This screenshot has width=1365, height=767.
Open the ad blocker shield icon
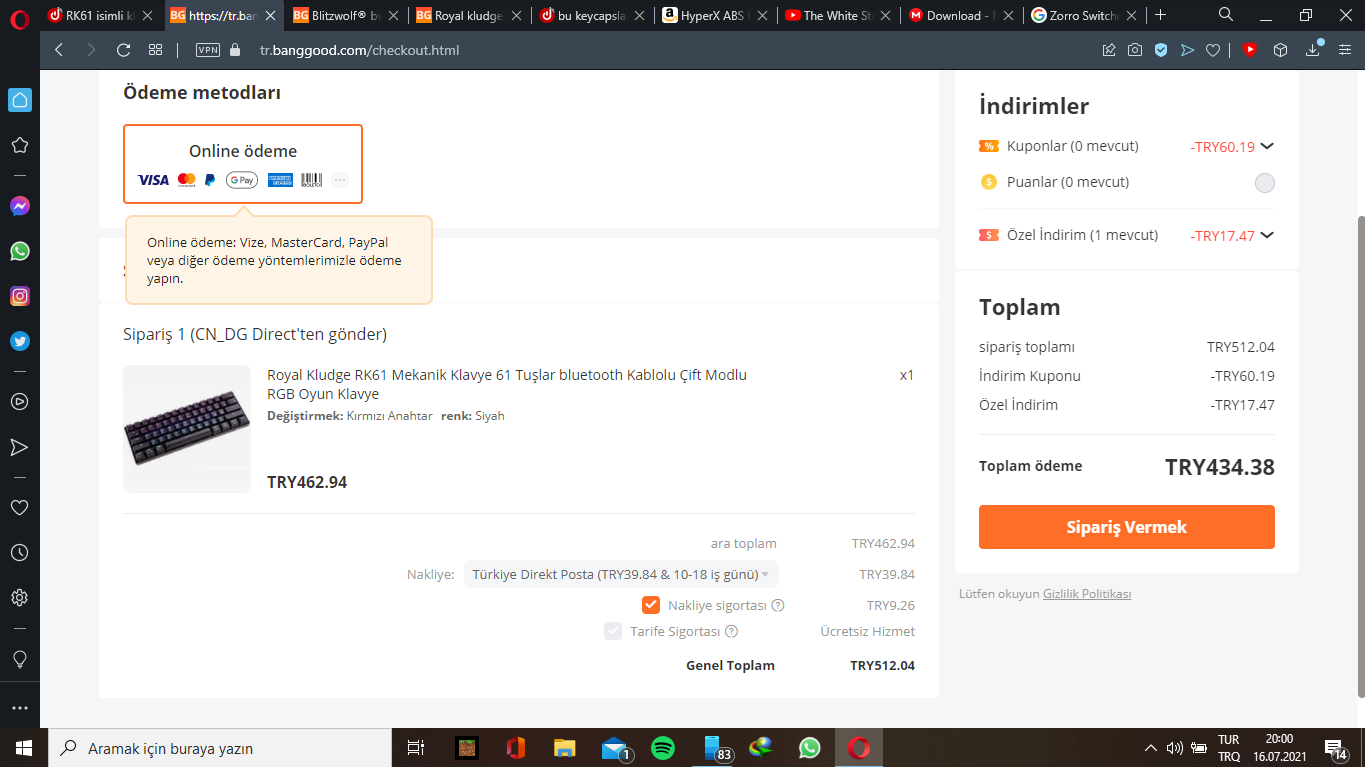tap(1161, 50)
